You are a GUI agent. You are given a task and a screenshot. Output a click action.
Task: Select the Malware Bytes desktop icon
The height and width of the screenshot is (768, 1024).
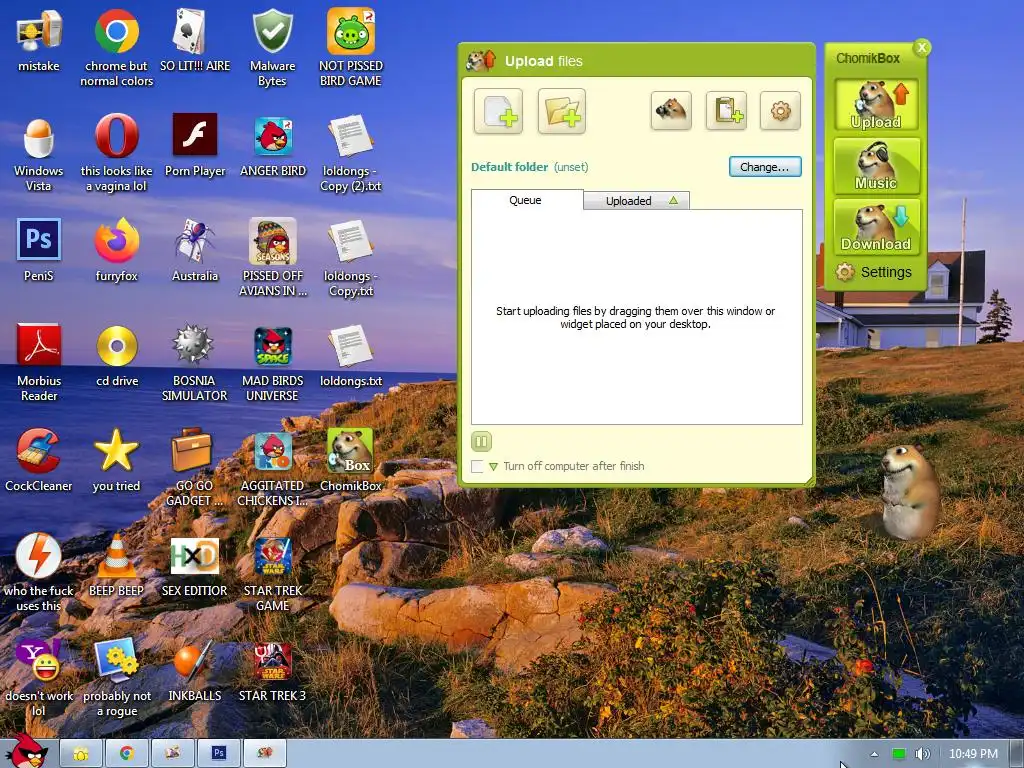[272, 48]
